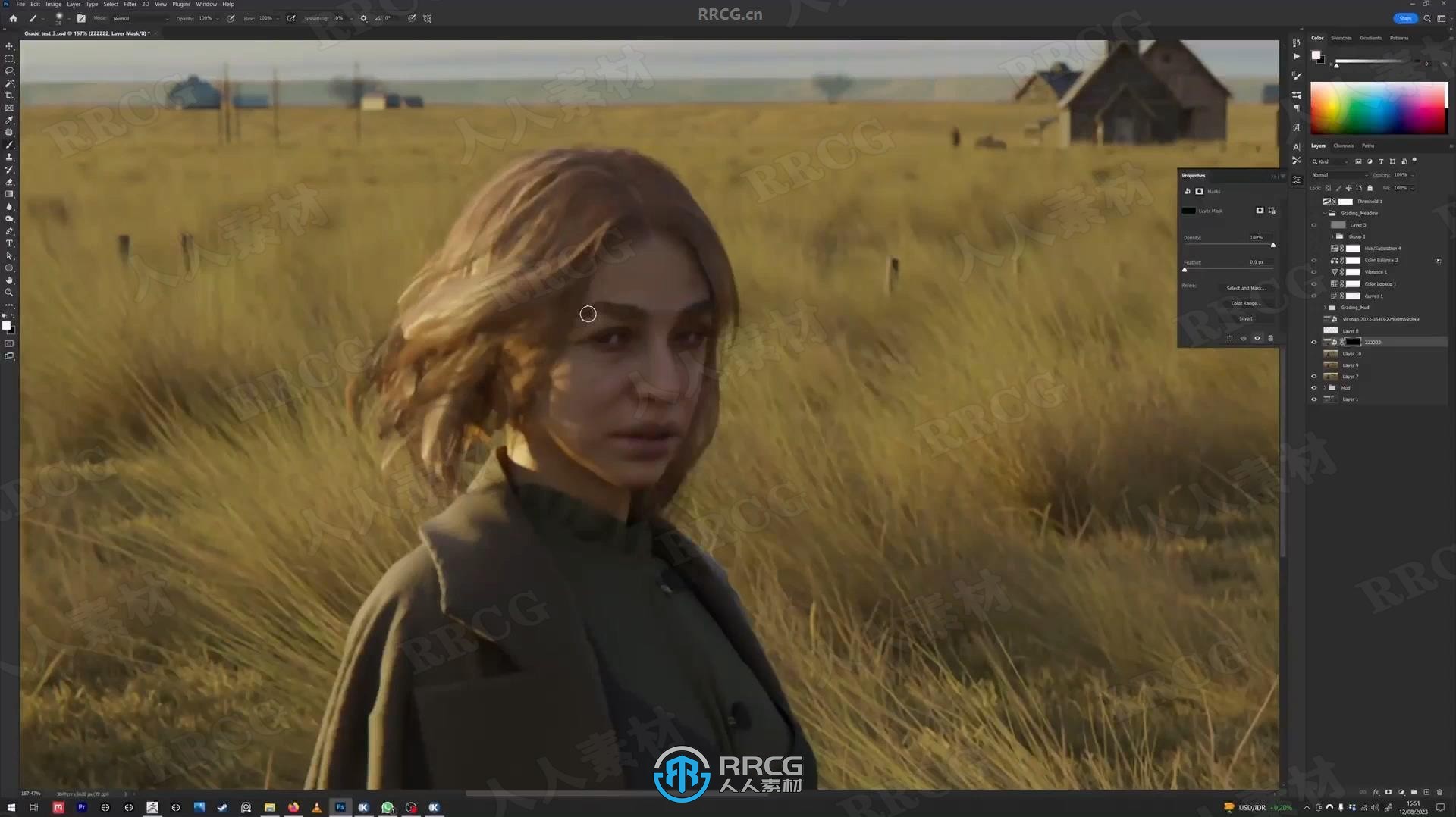Toggle visibility of Mud group

tap(1314, 388)
